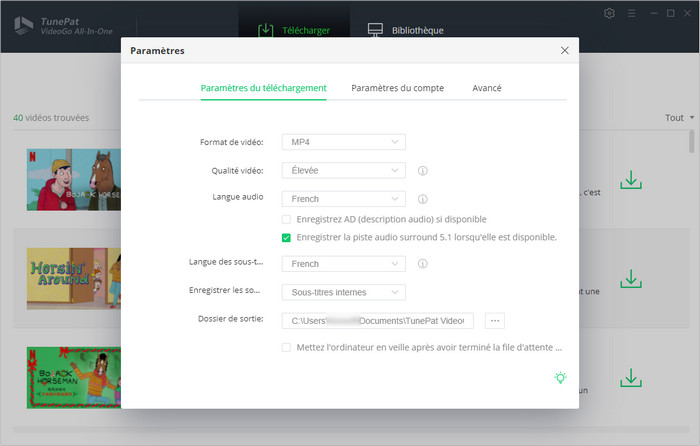Image resolution: width=700 pixels, height=446 pixels.
Task: Open the Sous-titres internes dropdown
Action: (343, 292)
